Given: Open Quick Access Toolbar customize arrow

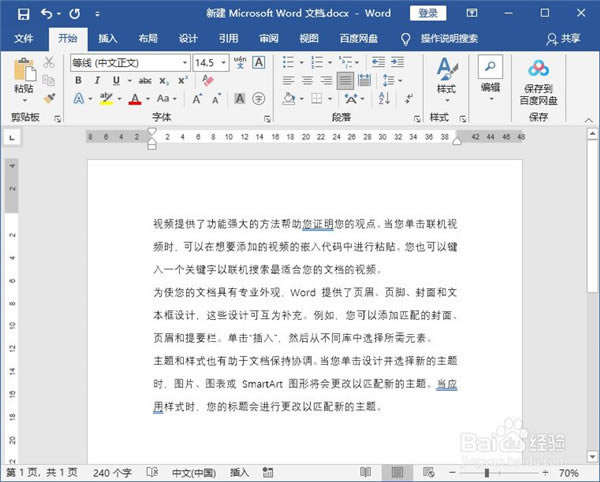Looking at the screenshot, I should coord(98,14).
